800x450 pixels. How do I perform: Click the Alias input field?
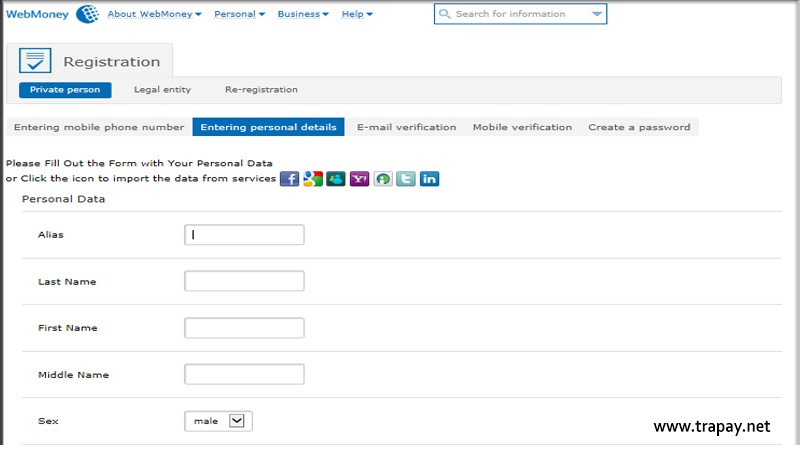coord(244,235)
